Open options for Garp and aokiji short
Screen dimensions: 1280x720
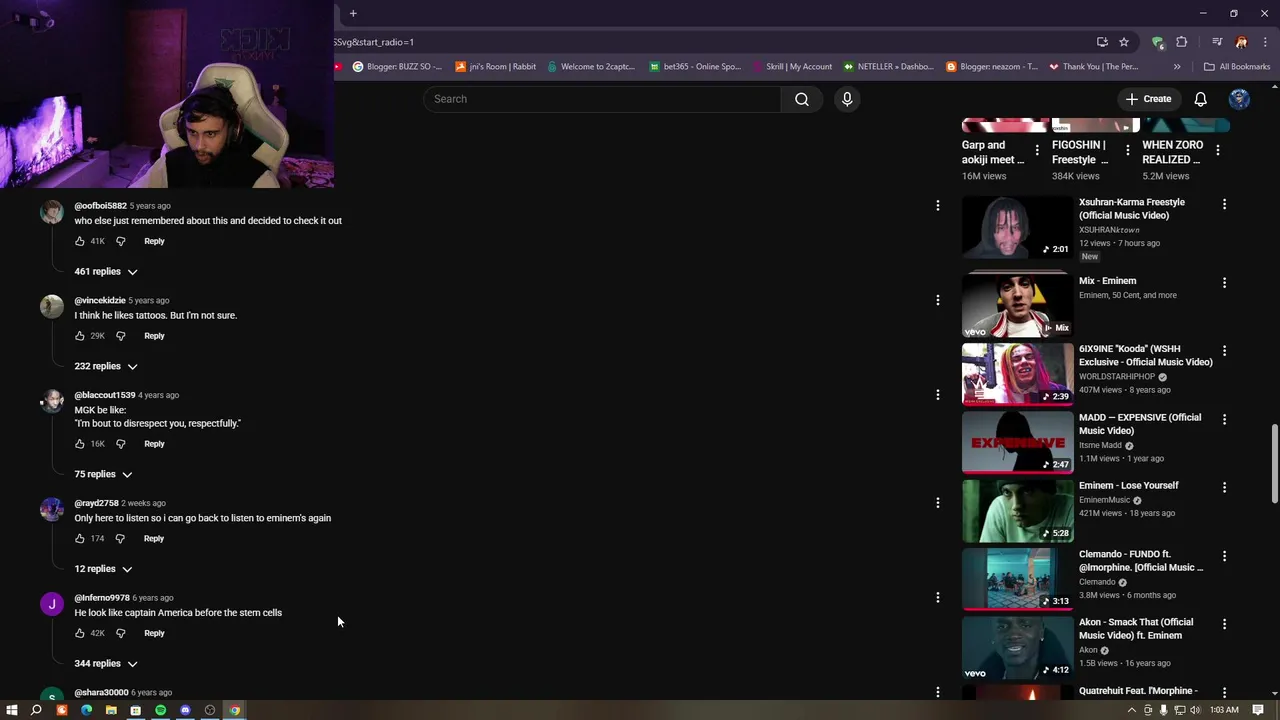point(1037,150)
